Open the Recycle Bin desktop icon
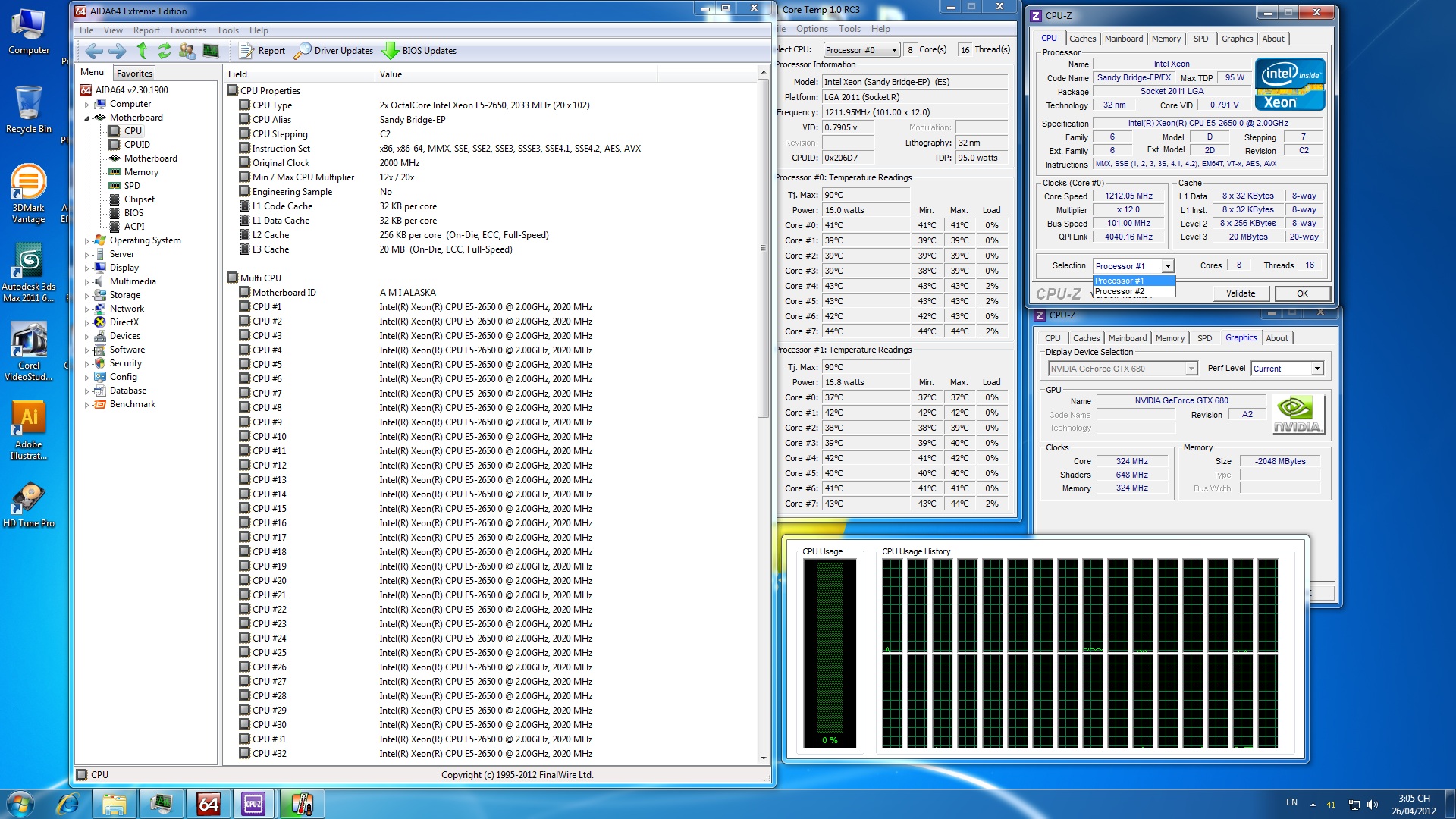Viewport: 1456px width, 819px height. [29, 110]
